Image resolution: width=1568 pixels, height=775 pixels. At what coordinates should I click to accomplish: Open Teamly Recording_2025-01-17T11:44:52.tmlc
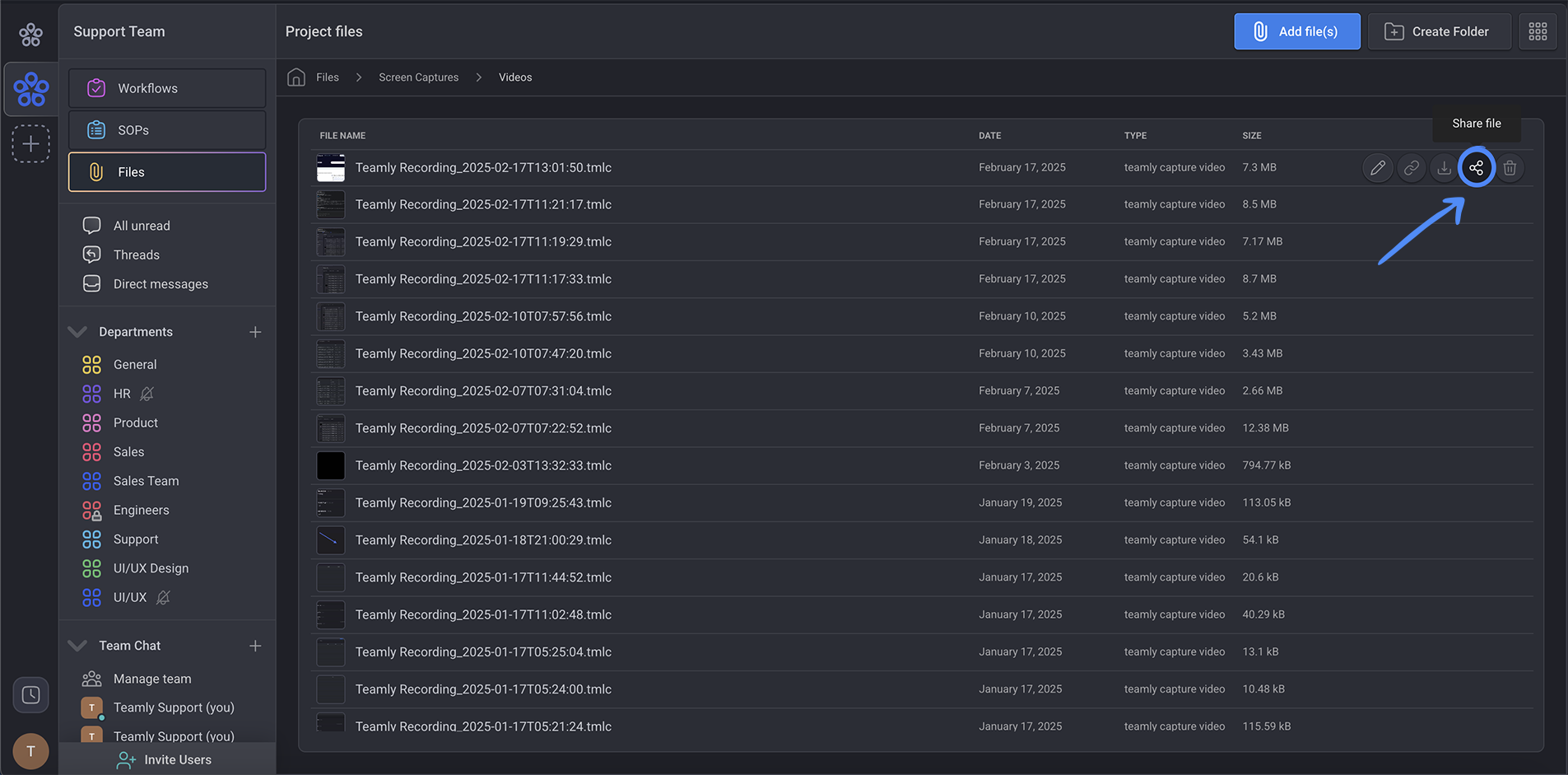483,577
